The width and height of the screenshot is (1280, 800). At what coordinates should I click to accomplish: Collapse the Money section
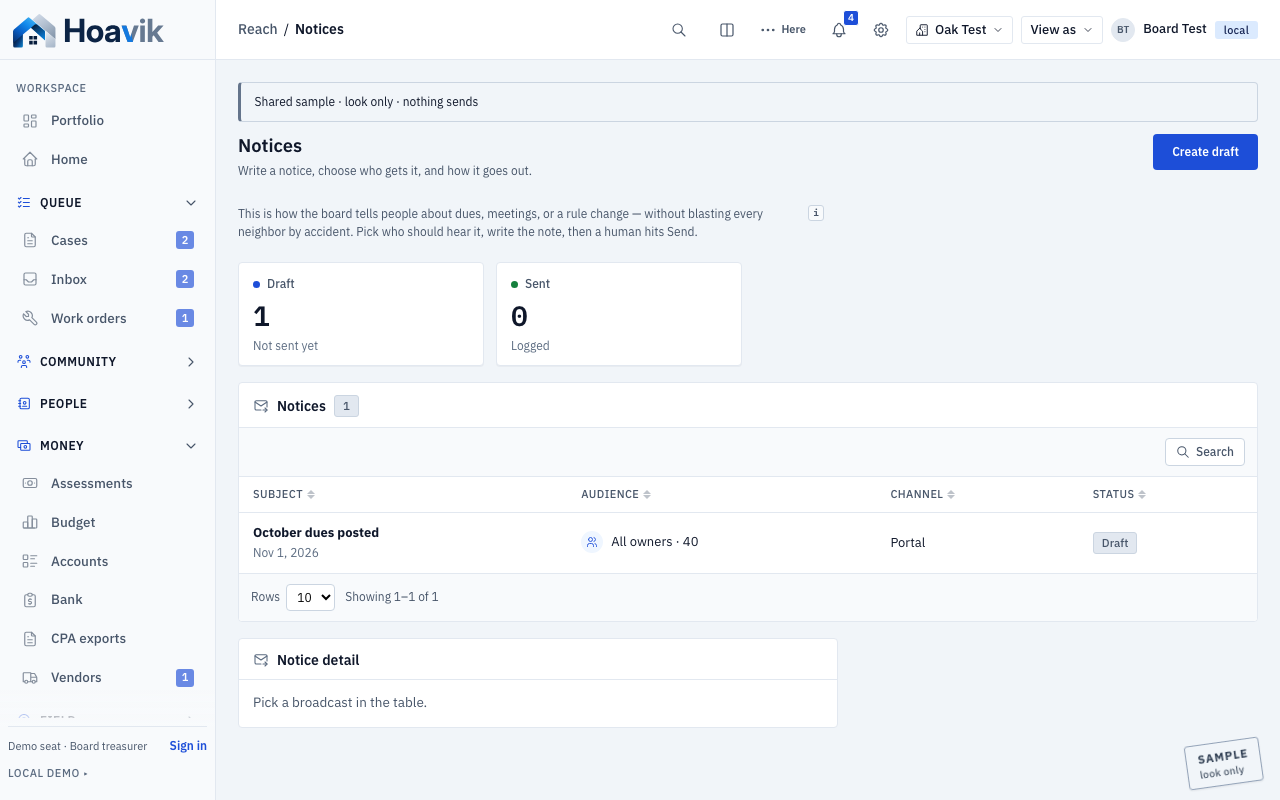pos(191,446)
